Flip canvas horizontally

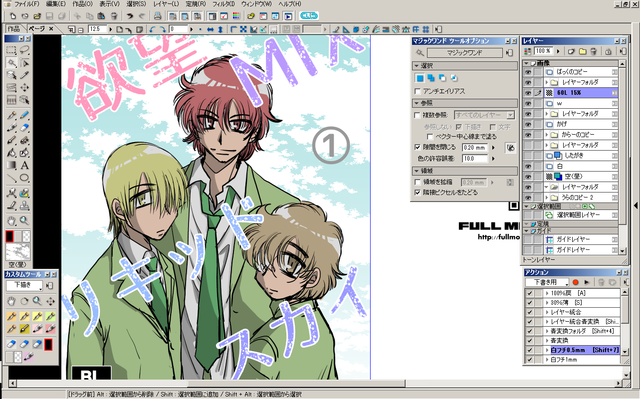[x=210, y=29]
